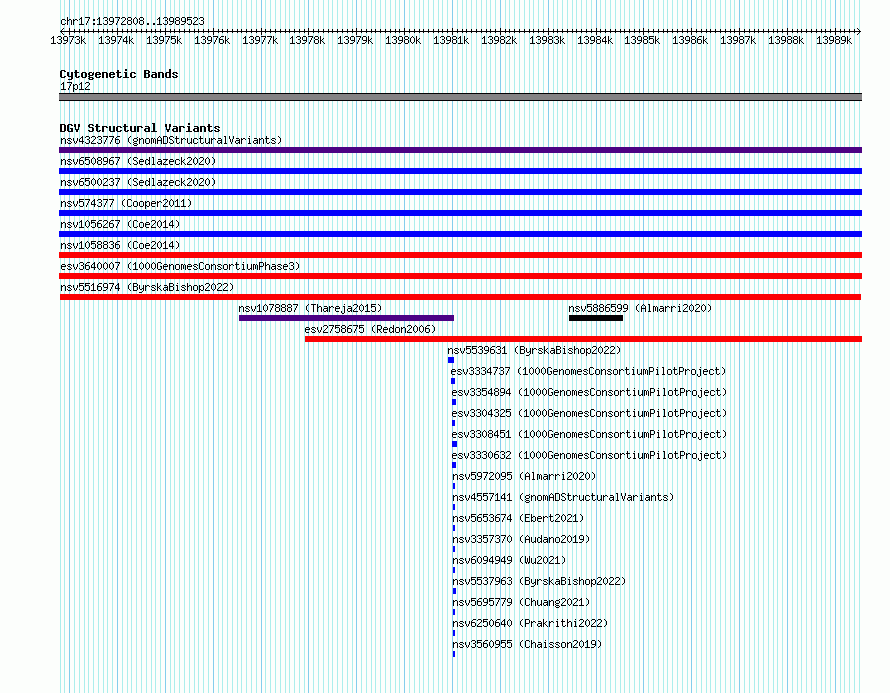Click the red nsv1058836 variant bar
This screenshot has height=693, width=890.
(460, 255)
